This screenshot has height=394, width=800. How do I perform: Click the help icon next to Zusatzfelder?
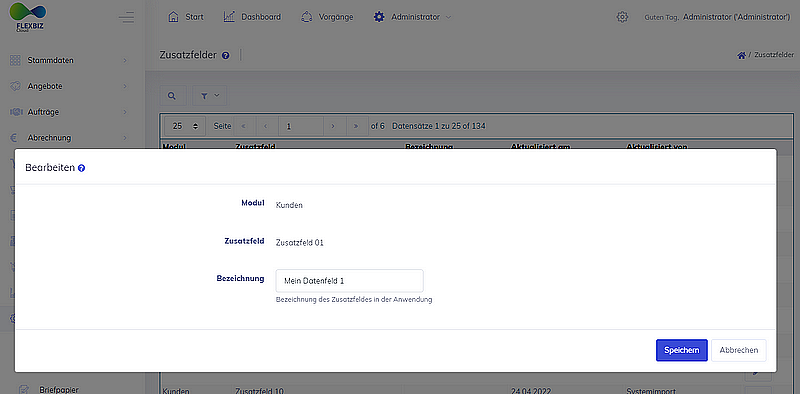coord(226,55)
